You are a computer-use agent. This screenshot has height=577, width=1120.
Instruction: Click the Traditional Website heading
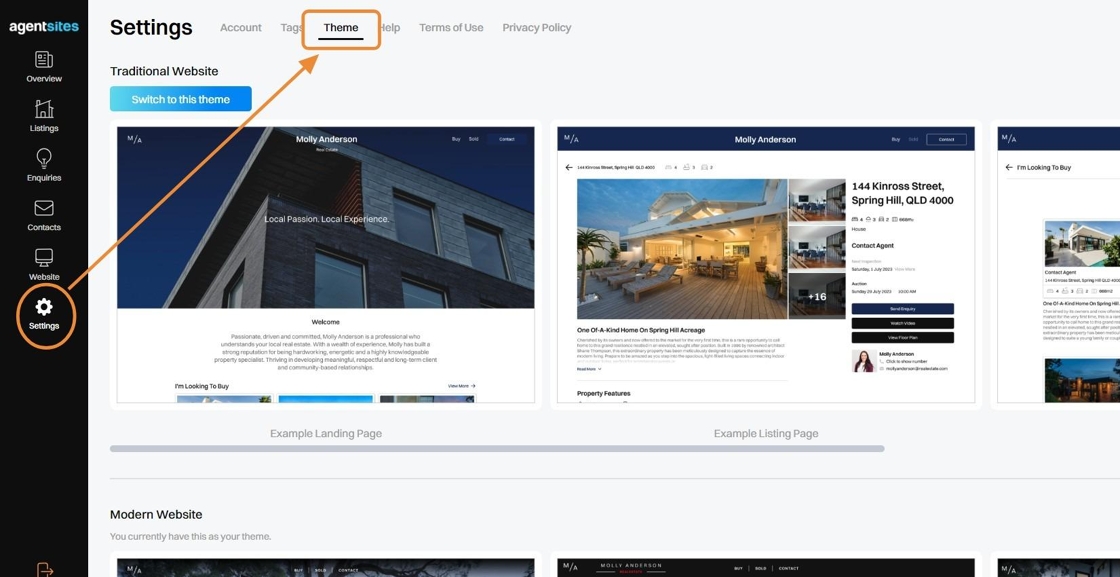(x=164, y=71)
